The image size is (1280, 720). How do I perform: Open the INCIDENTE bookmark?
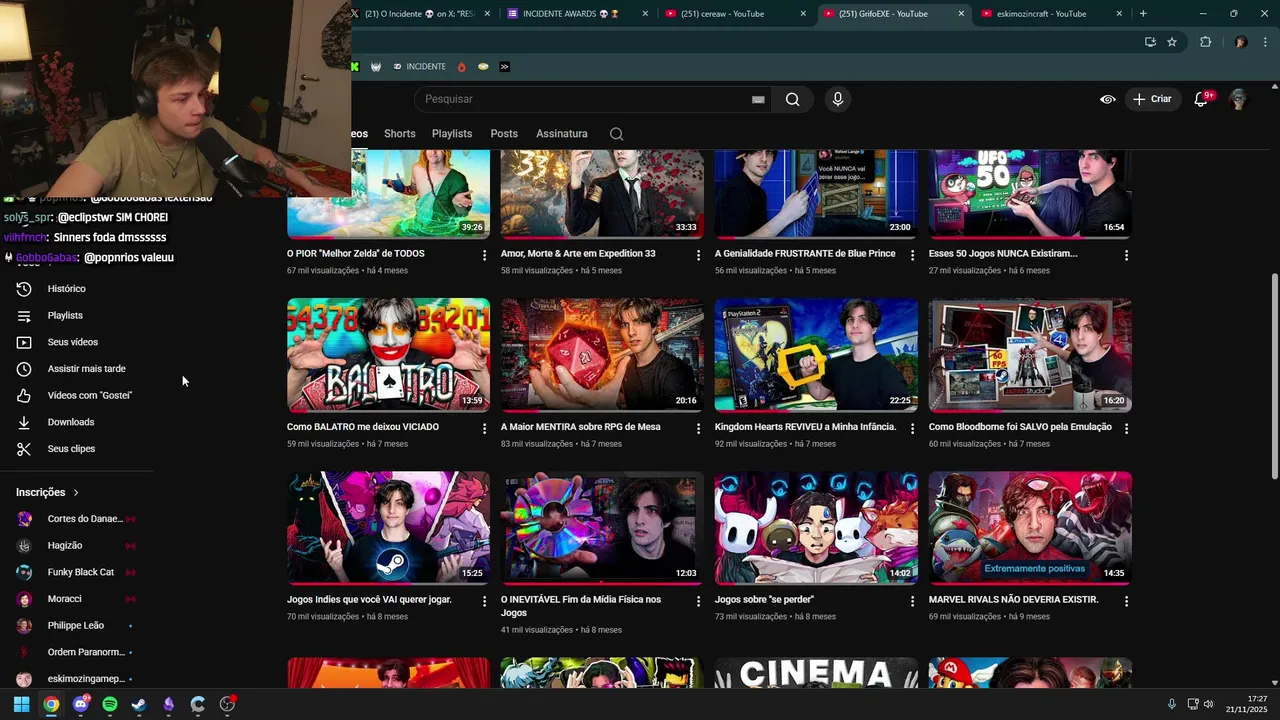tap(419, 66)
